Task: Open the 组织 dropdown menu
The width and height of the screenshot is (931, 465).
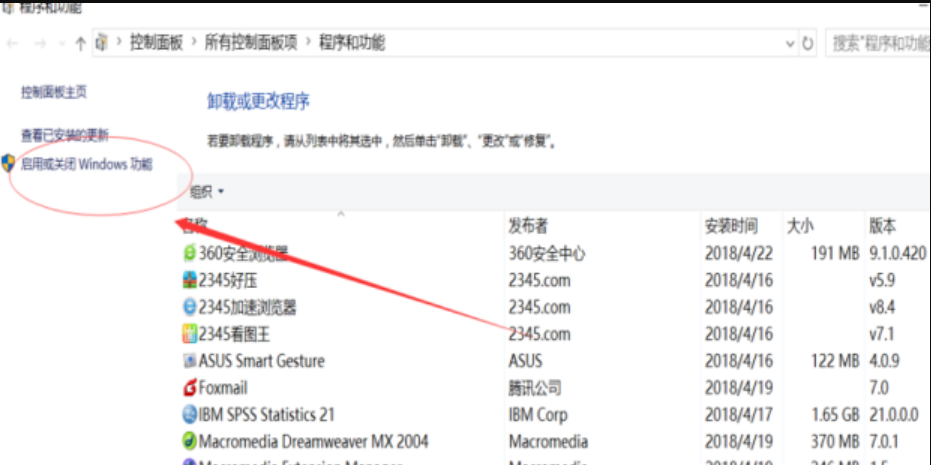Action: [x=207, y=191]
